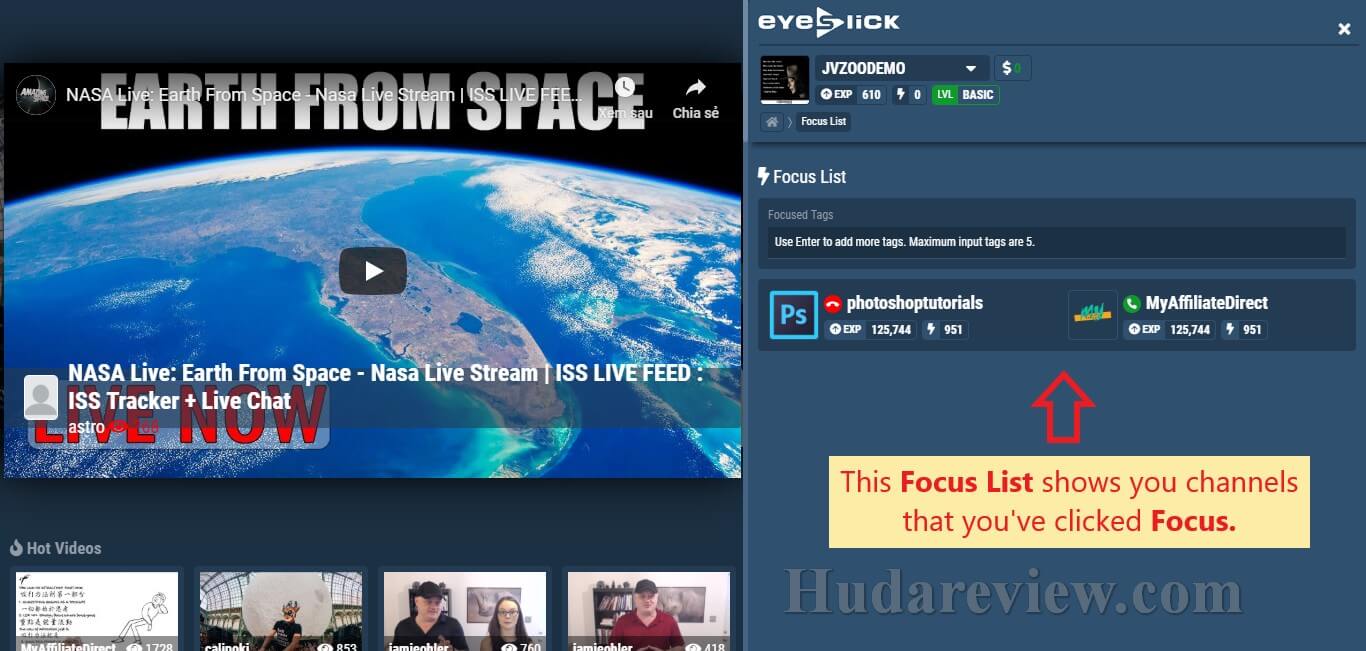
Task: Open the MyAffiliateDirect hot video with 1728 views
Action: (97, 611)
